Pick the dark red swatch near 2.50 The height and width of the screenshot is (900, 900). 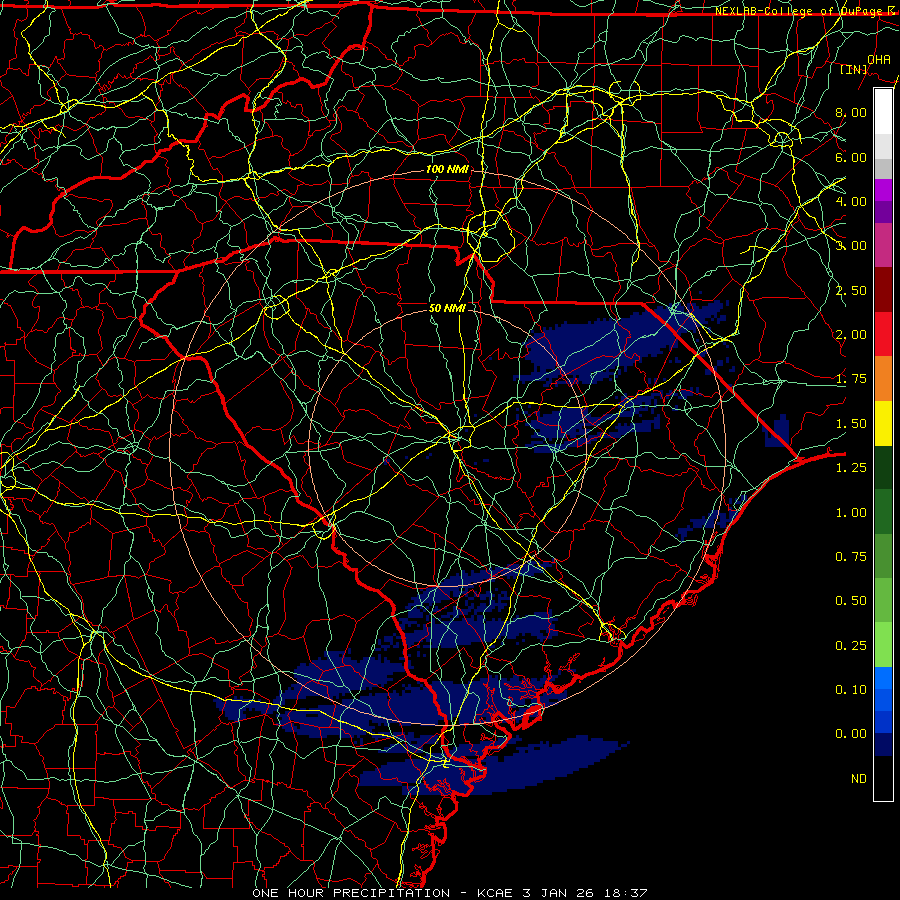pos(883,290)
